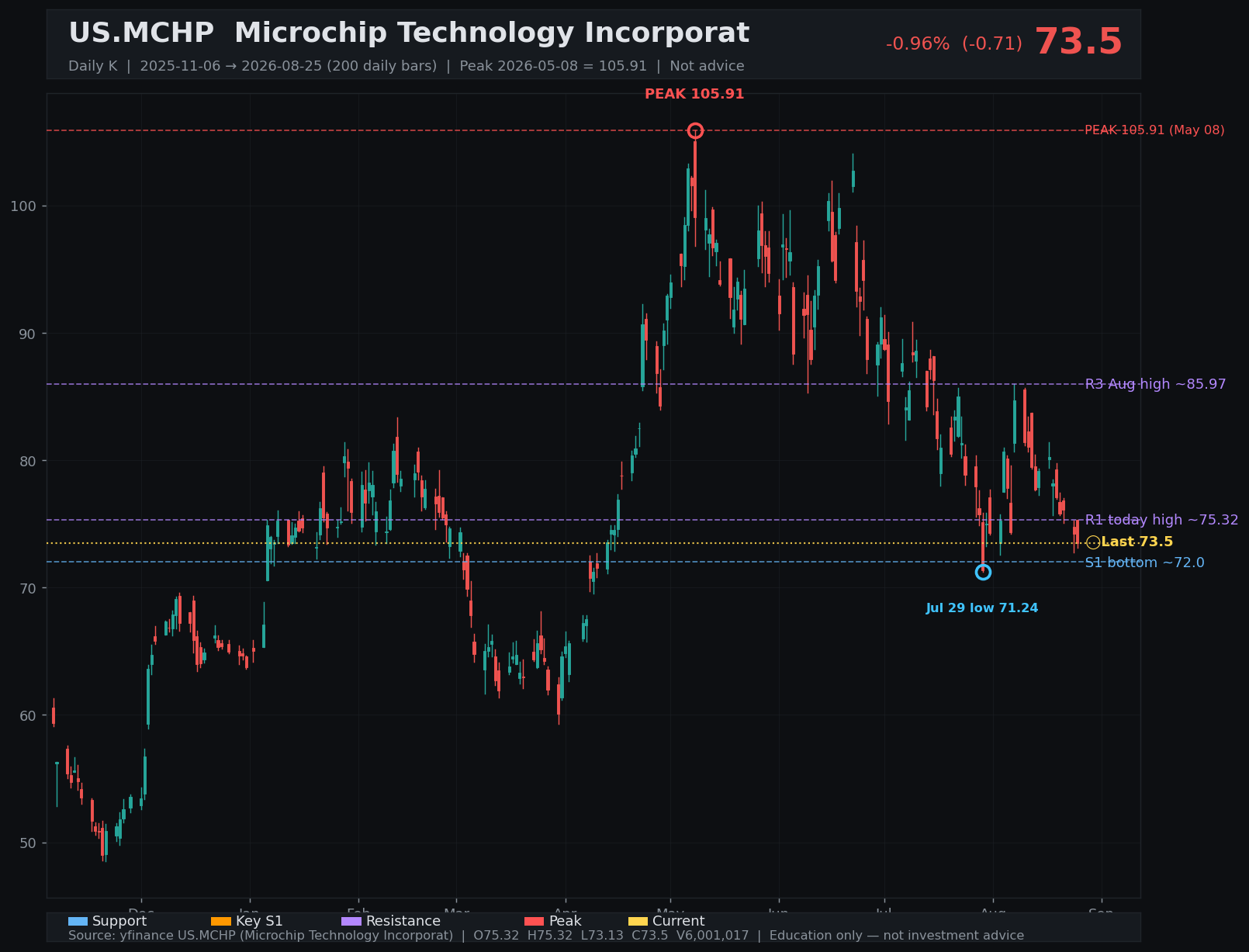Click the y-axis label 80
Screen dimensions: 1249x952
tap(28, 461)
